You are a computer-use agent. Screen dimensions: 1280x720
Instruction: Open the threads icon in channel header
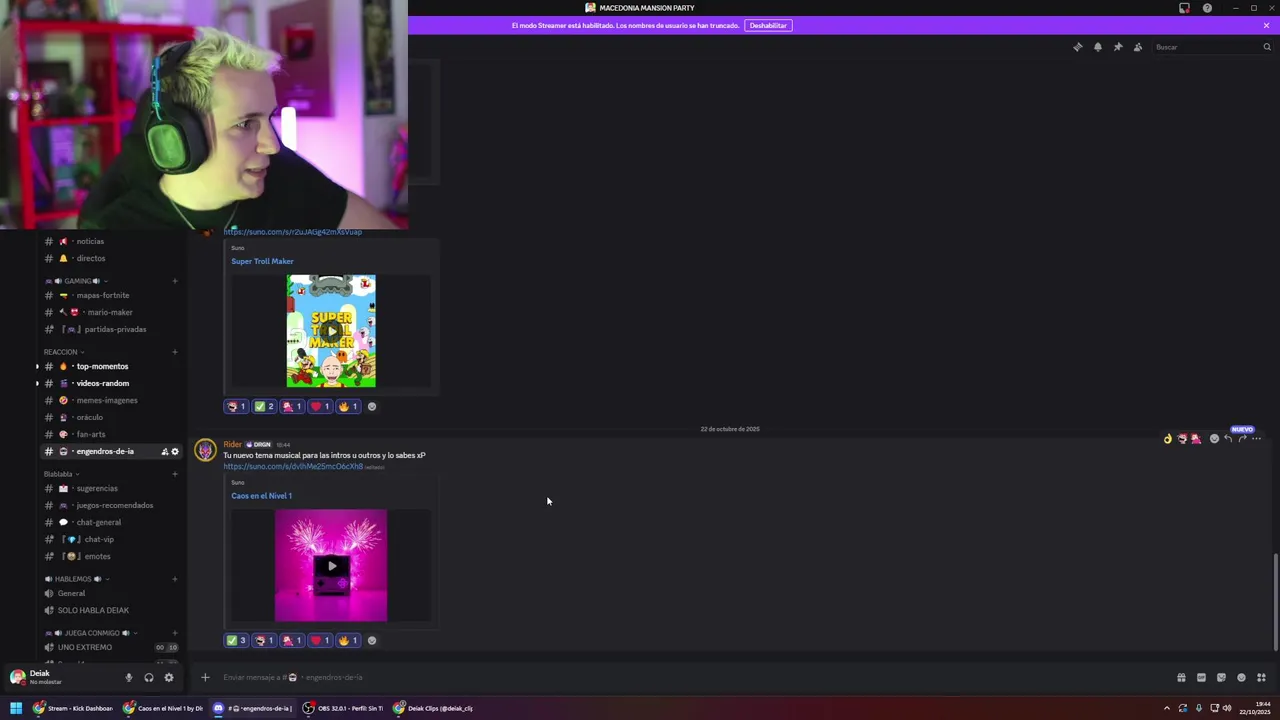1077,47
